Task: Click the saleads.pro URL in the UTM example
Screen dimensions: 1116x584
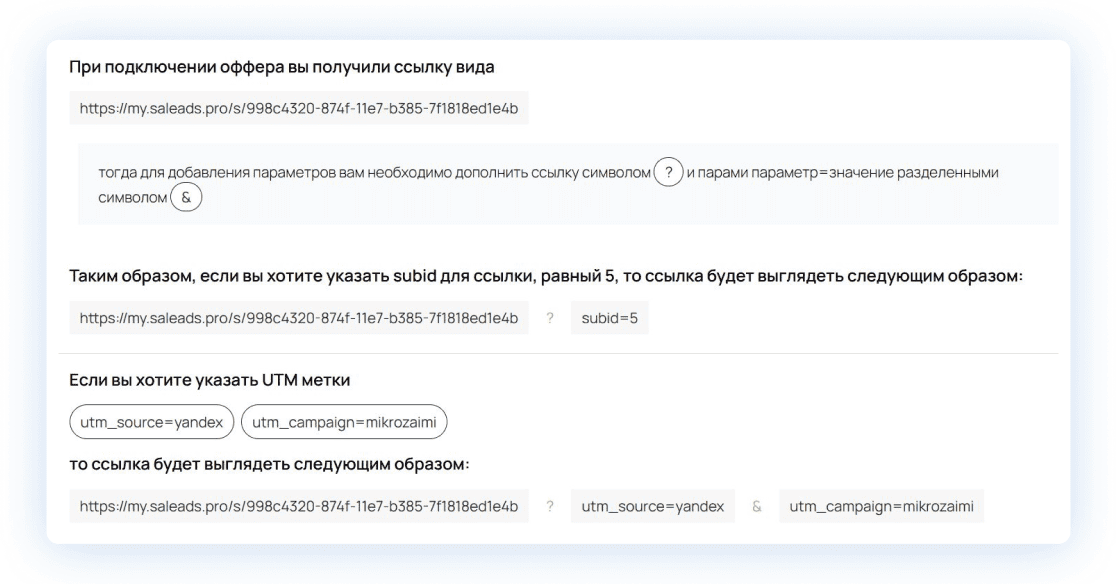Action: click(x=298, y=507)
